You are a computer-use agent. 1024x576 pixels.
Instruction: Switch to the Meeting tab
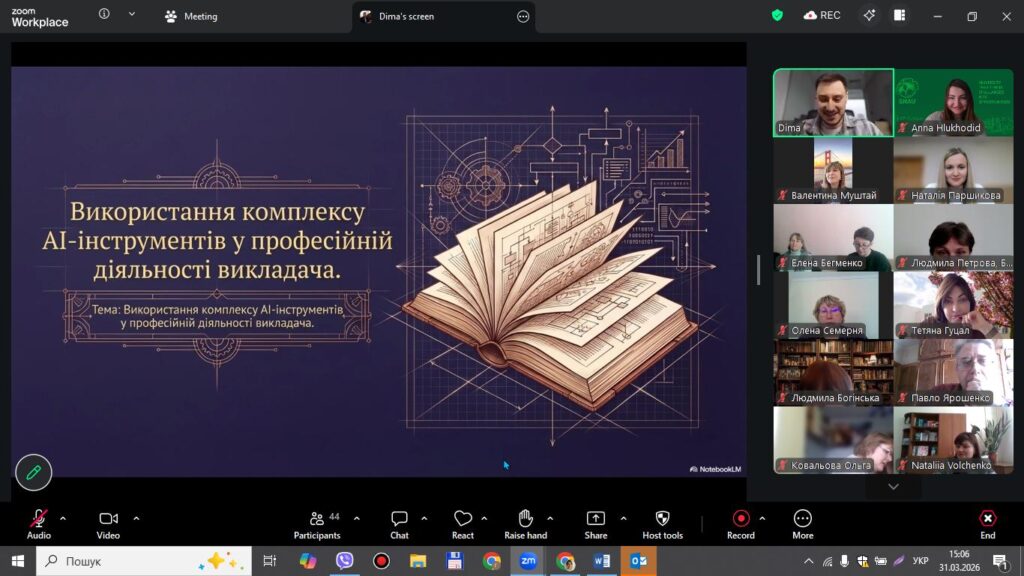191,17
